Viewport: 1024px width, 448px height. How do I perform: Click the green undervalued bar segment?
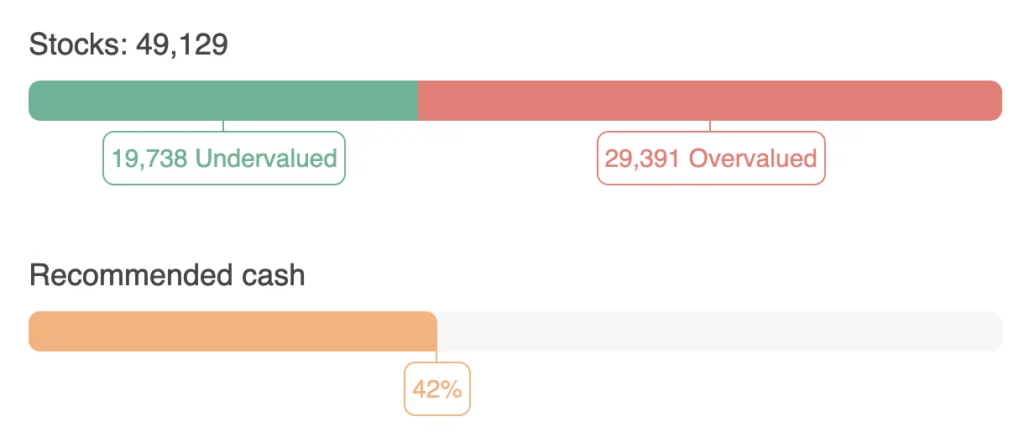[x=222, y=101]
